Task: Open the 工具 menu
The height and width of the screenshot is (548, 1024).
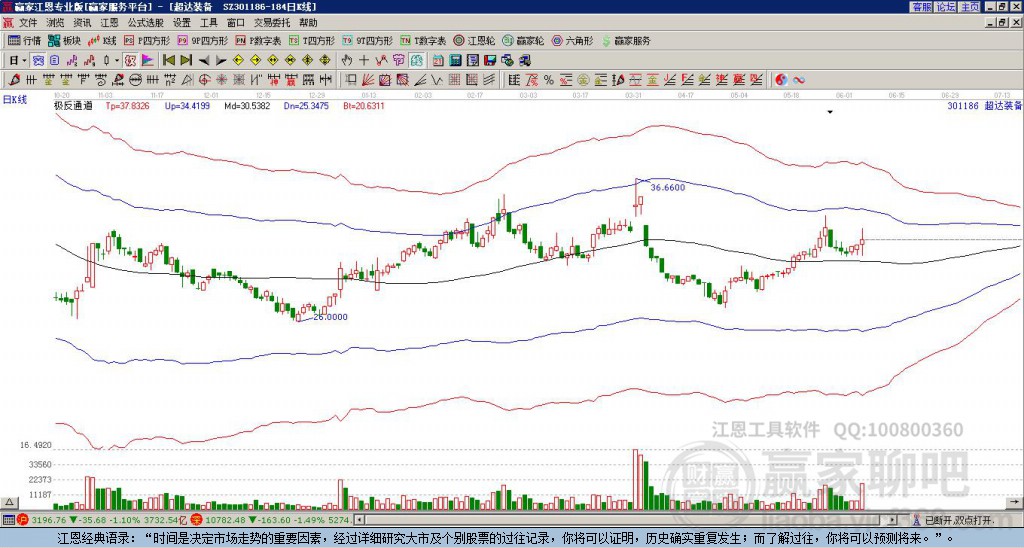Action: click(x=208, y=23)
